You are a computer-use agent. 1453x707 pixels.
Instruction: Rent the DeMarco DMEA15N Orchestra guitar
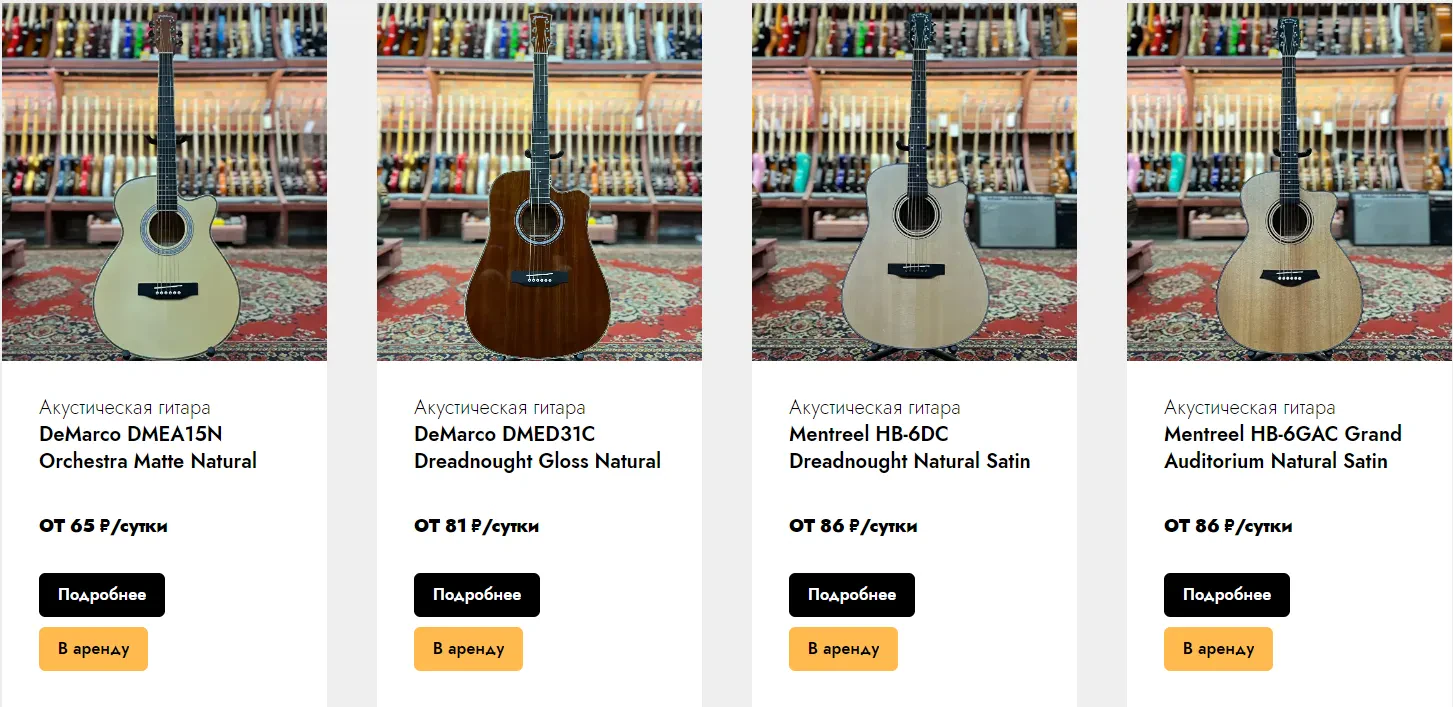tap(93, 649)
